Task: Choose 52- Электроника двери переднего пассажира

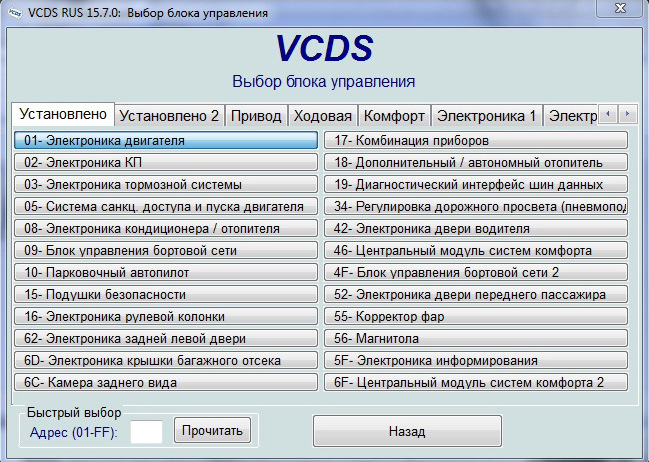Action: coord(476,294)
